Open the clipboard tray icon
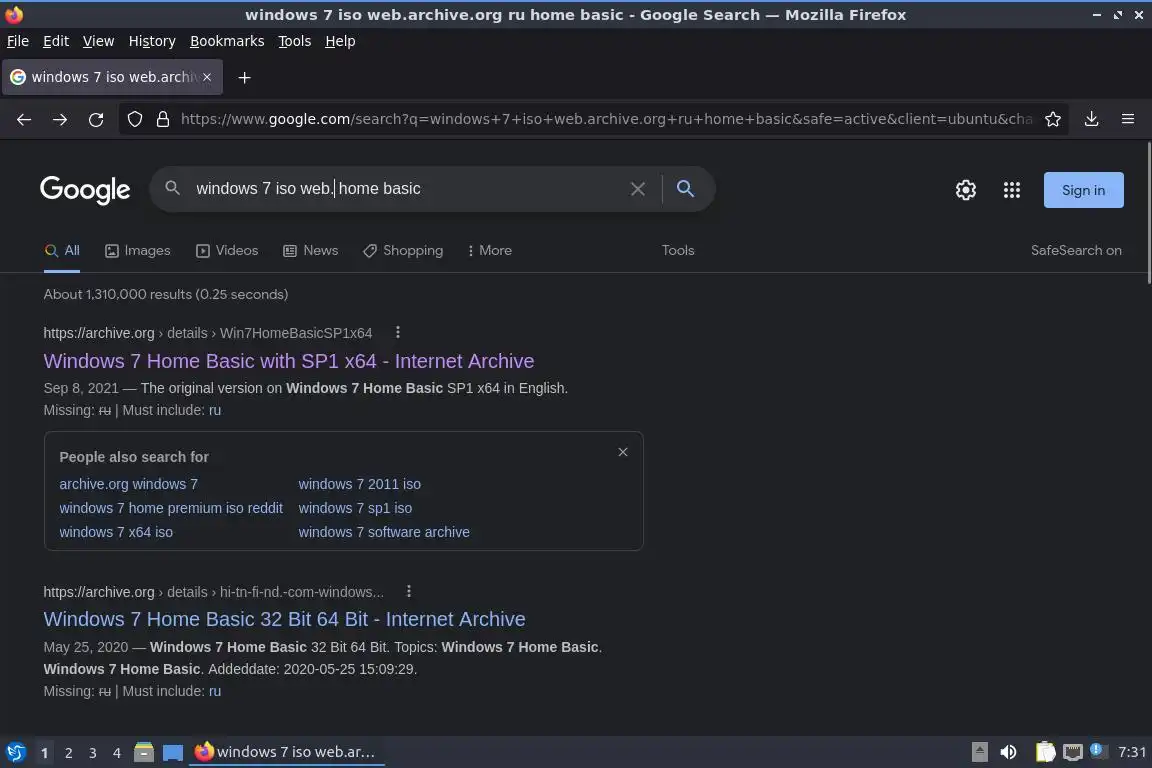1152x768 pixels. pyautogui.click(x=1045, y=752)
